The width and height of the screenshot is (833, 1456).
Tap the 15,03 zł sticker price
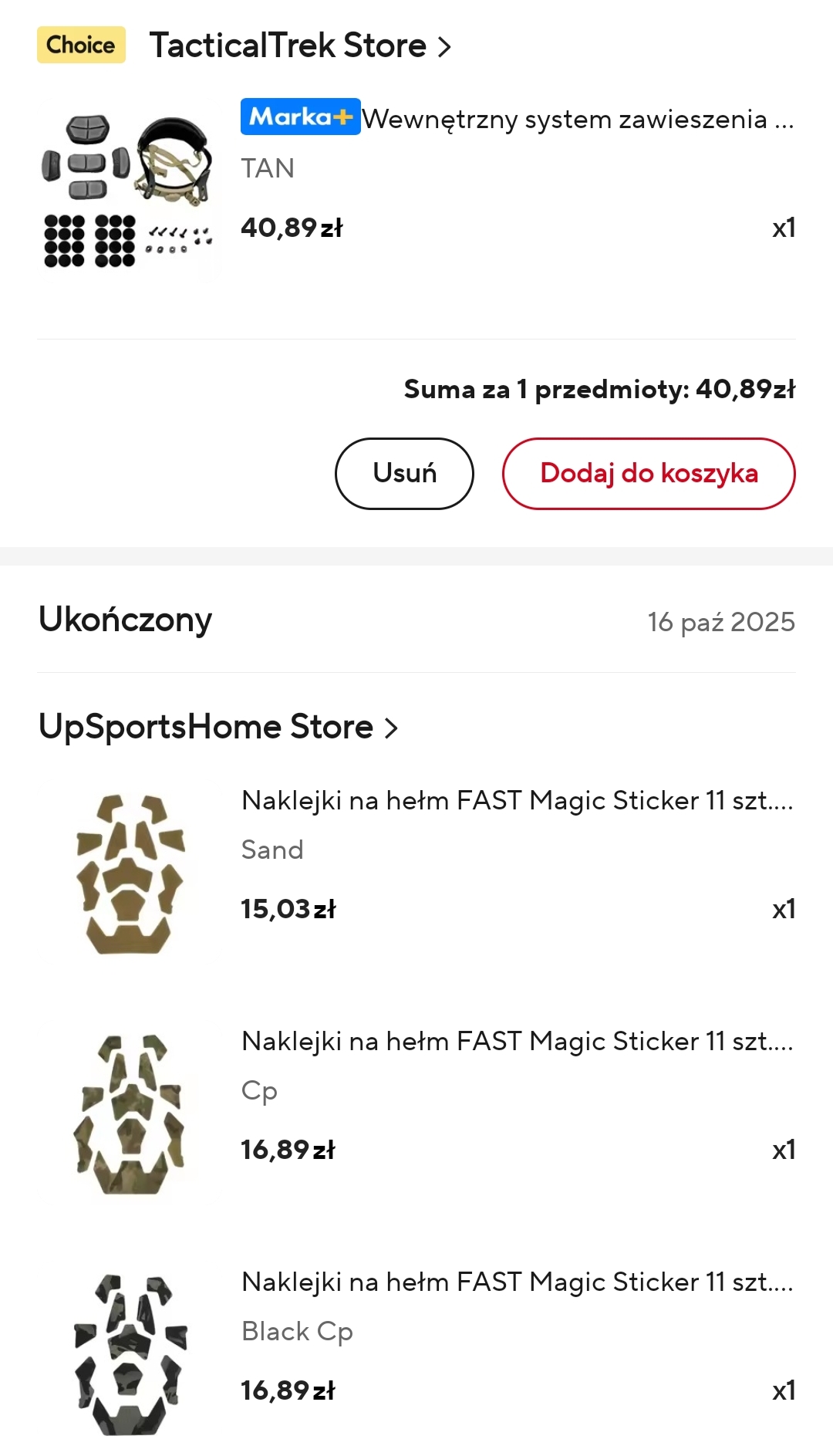[x=288, y=909]
